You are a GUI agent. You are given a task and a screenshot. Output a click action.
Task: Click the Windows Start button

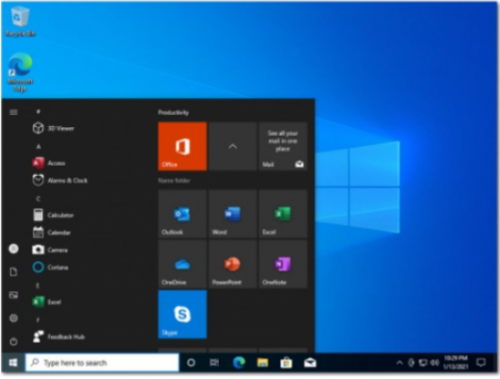coord(13,362)
